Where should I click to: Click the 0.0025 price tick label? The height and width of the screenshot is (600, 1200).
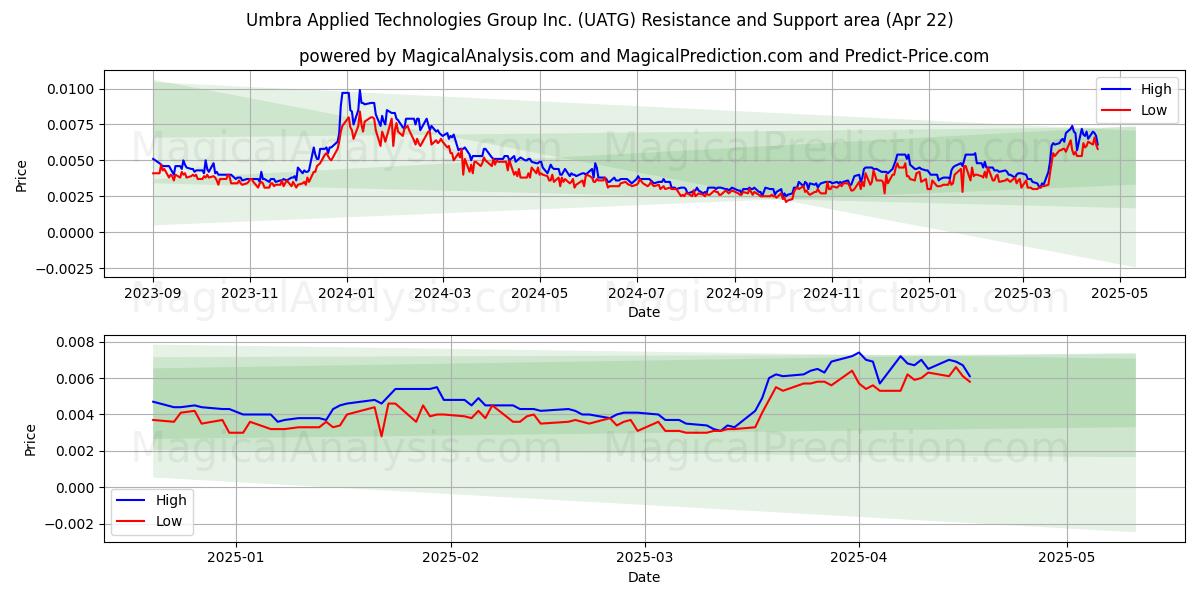pyautogui.click(x=73, y=197)
